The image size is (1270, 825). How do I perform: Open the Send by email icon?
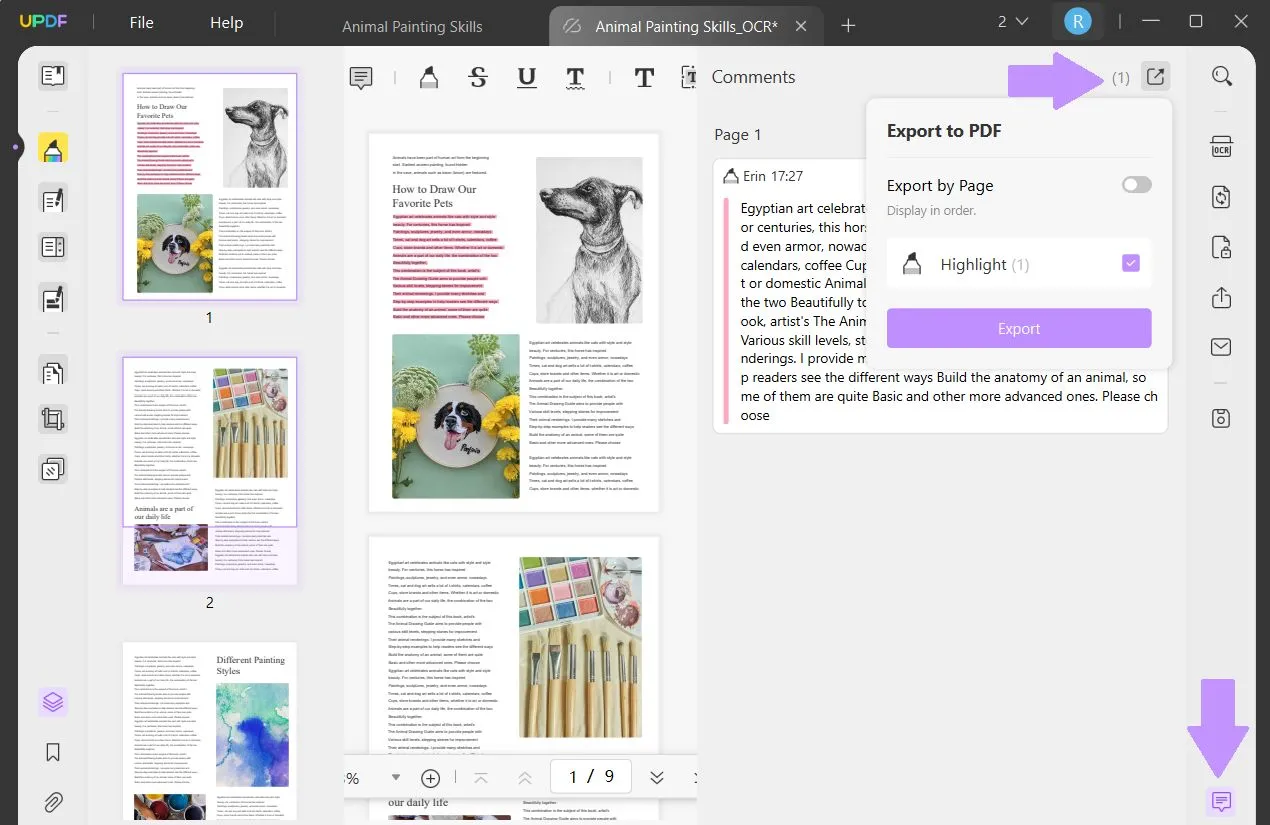click(1221, 347)
